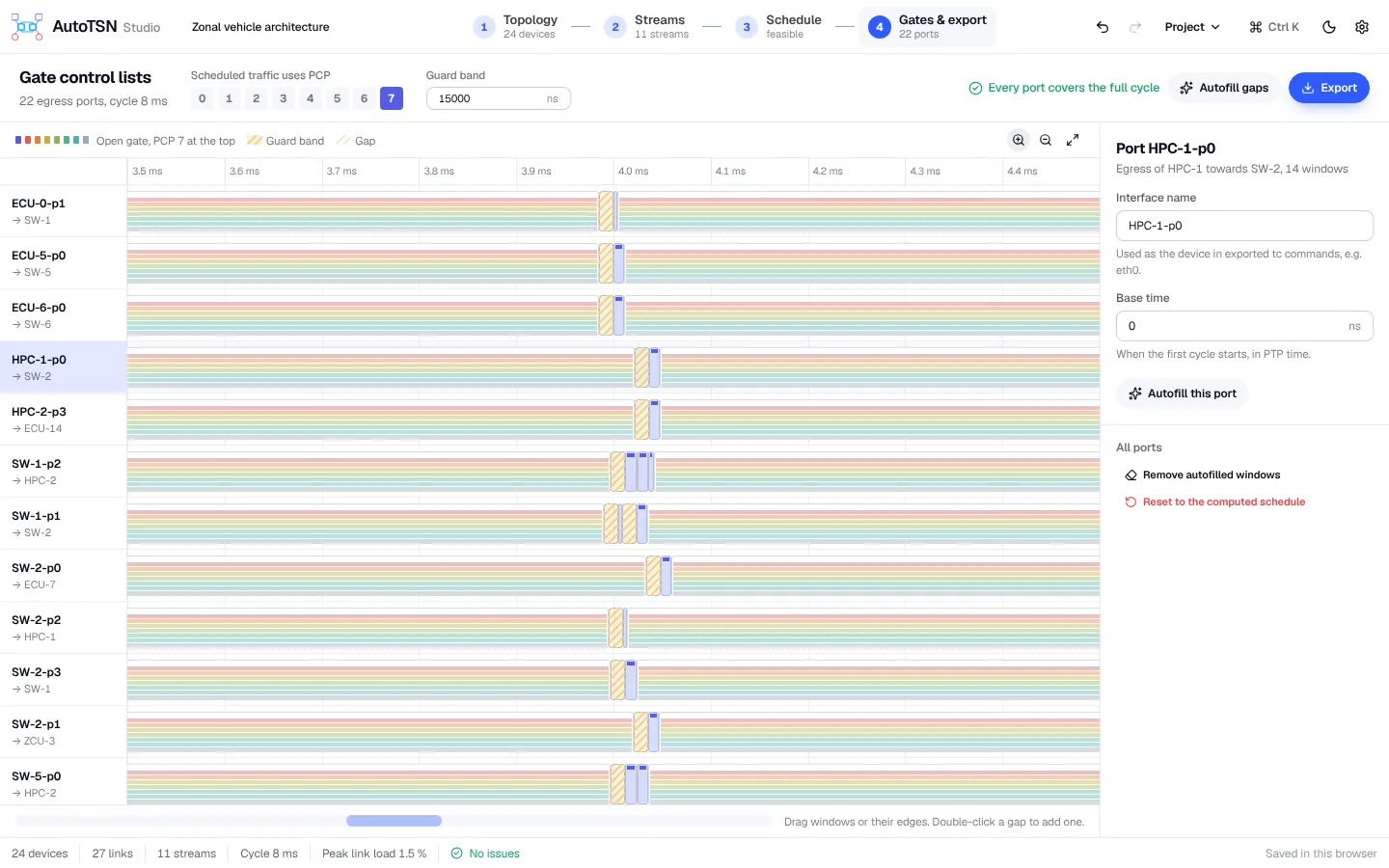The width and height of the screenshot is (1389, 868).
Task: Click the redo arrow icon
Action: click(1135, 27)
